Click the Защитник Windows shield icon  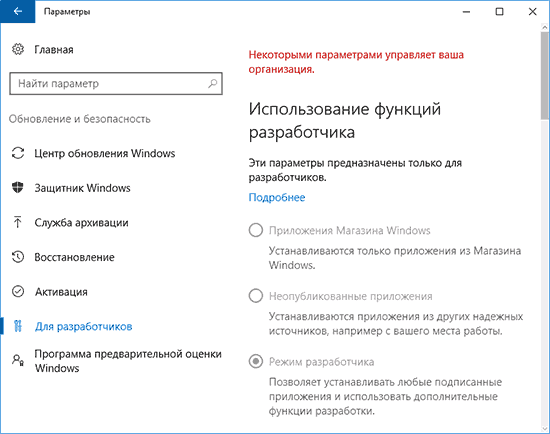click(18, 188)
